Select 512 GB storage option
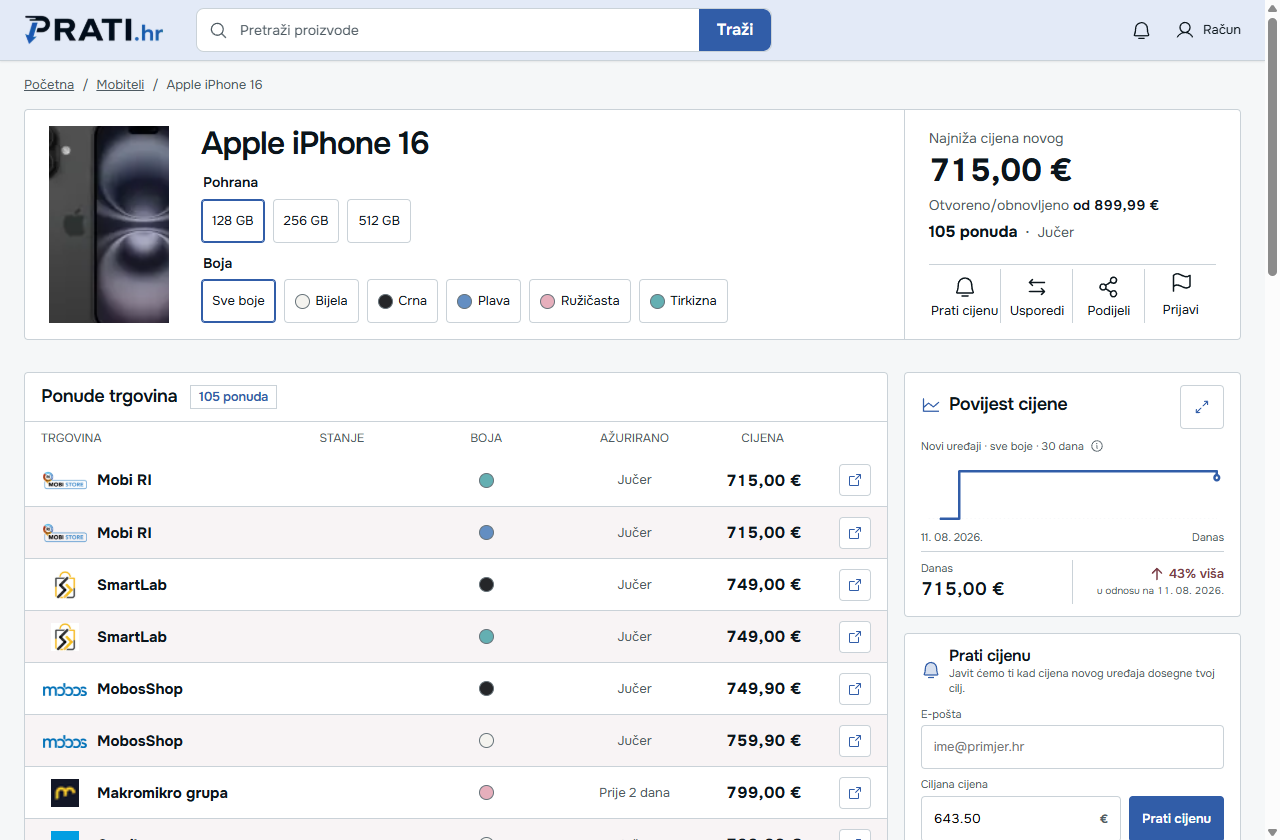Screen dimensions: 1280x840 coord(379,221)
